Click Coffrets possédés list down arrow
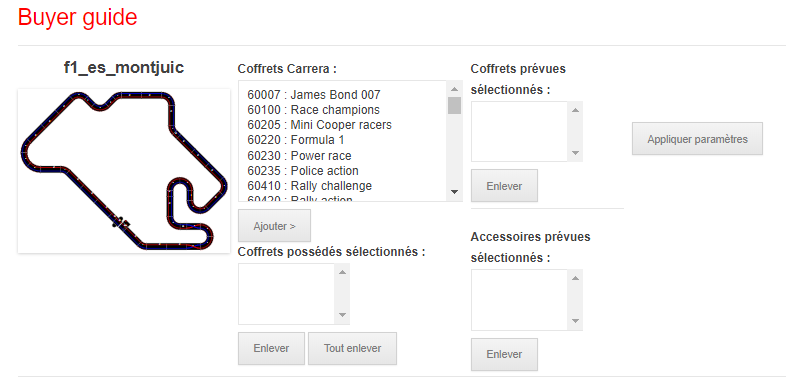The image size is (786, 383). tap(342, 315)
